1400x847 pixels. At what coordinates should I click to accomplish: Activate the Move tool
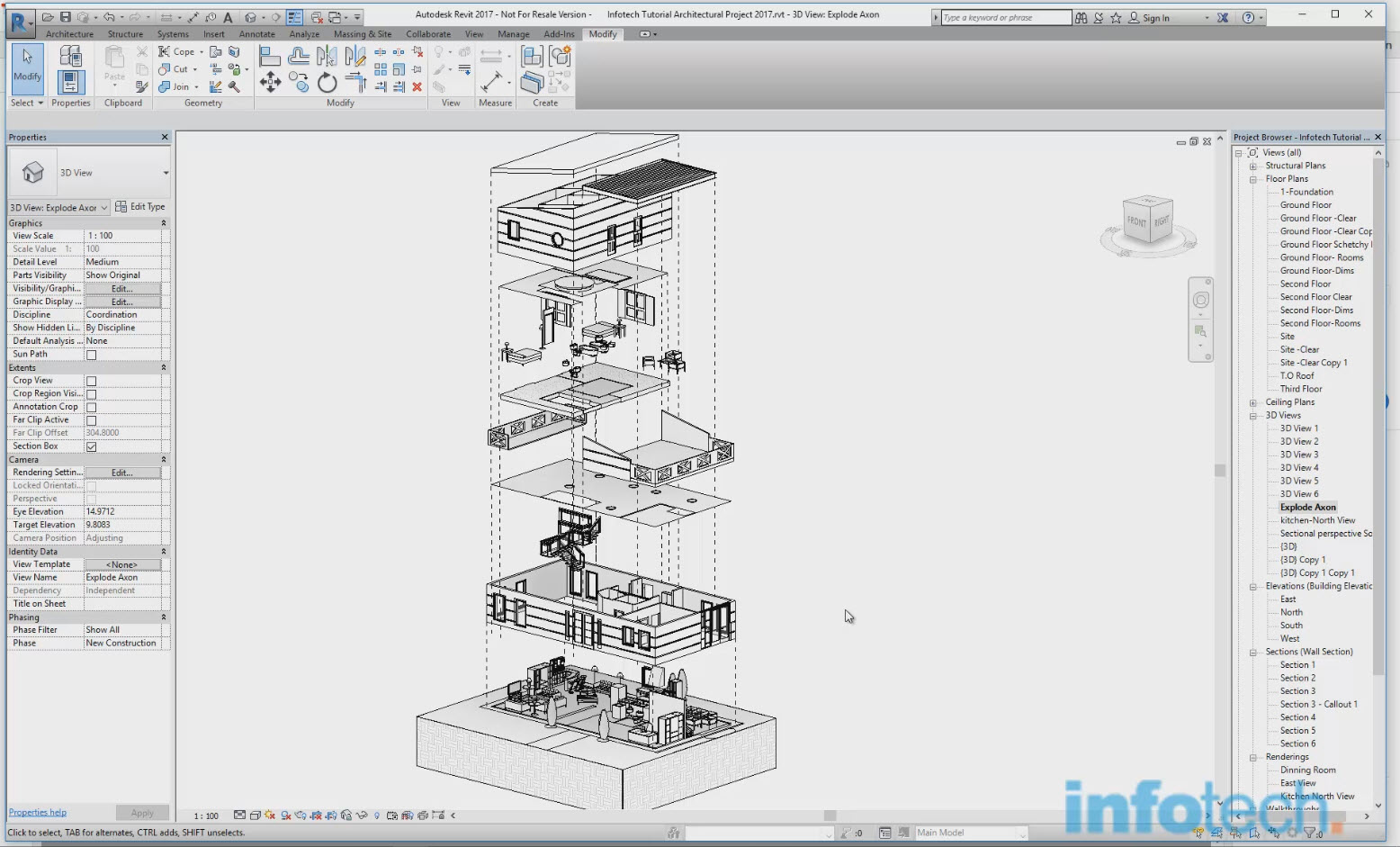tap(270, 83)
